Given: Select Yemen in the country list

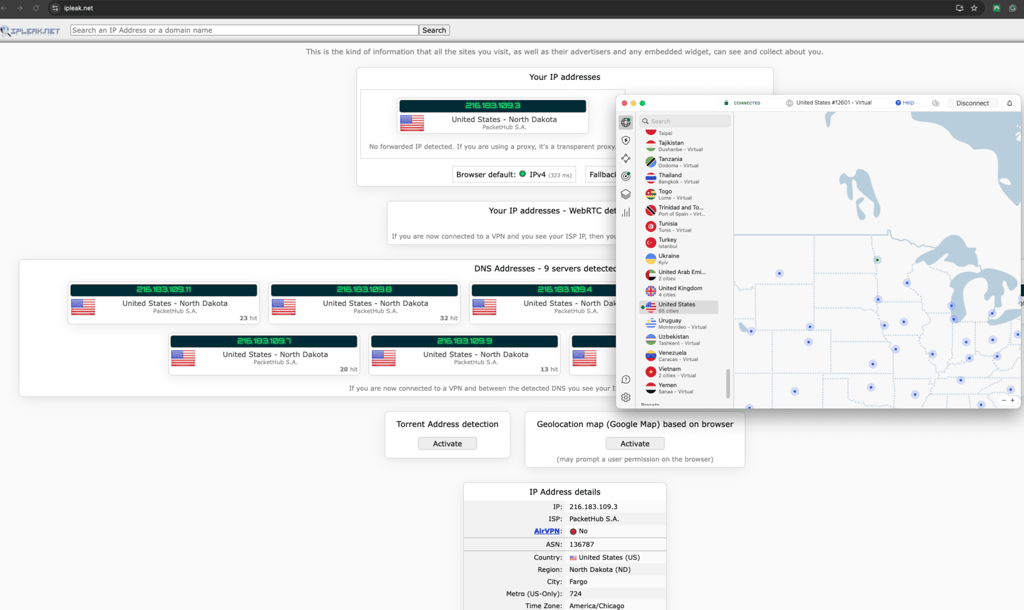Looking at the screenshot, I should pos(679,388).
